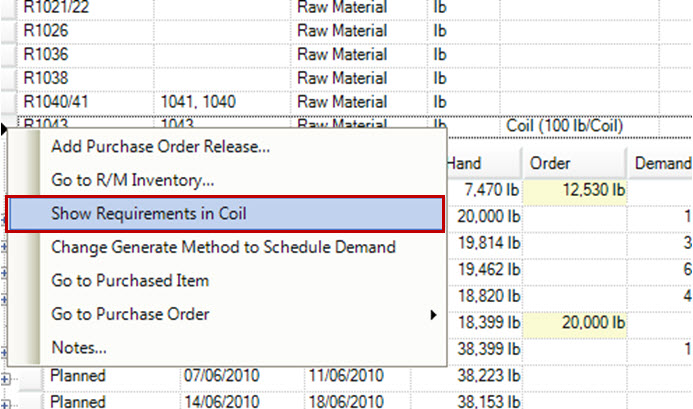Select the R1026 raw material row
Image resolution: width=693 pixels, height=409 pixels.
click(x=46, y=30)
